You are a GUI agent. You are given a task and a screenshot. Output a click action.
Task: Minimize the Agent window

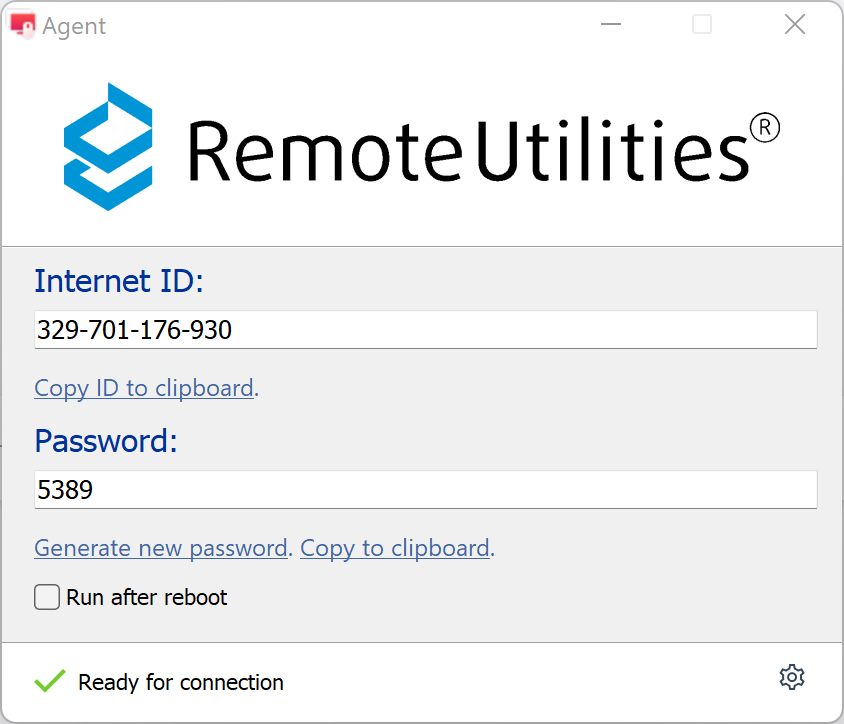point(610,24)
